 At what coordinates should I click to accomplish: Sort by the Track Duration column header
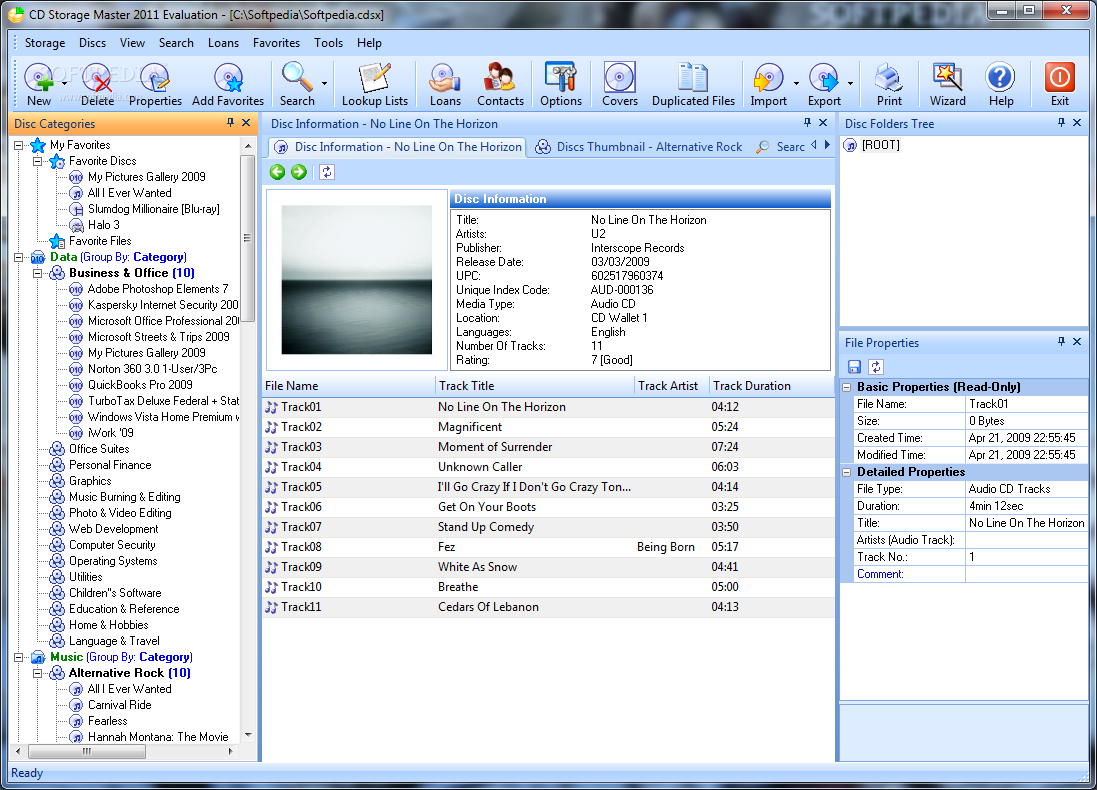coord(772,386)
